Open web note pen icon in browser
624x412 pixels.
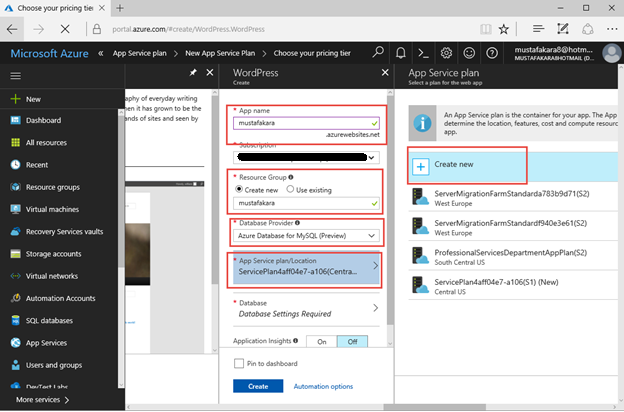tap(563, 29)
